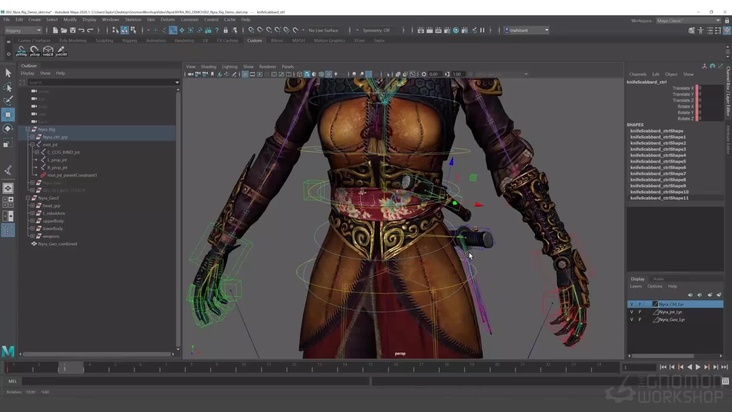Open the viewport Shading menu
Image resolution: width=732 pixels, height=412 pixels.
[208, 67]
